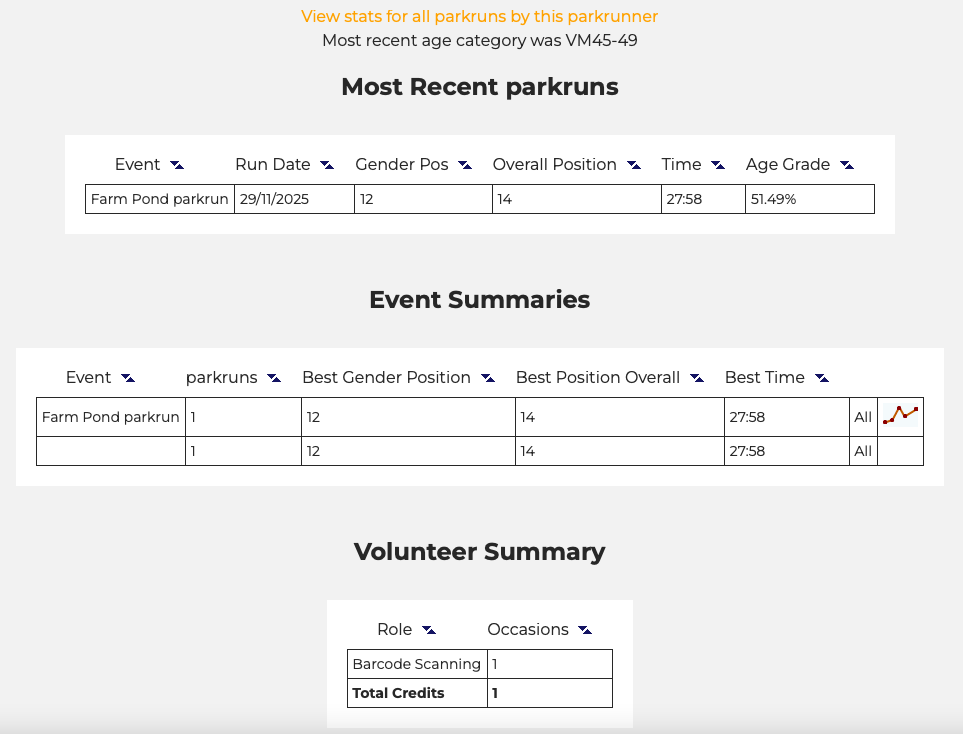Click Age Grade column header text

point(788,164)
